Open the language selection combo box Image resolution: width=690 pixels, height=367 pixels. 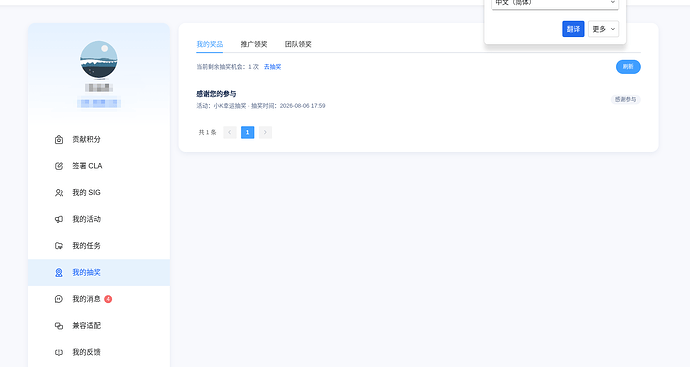tap(555, 4)
